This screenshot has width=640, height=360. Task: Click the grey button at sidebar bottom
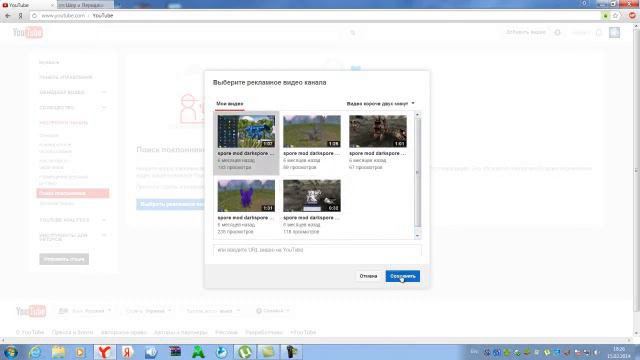64,259
